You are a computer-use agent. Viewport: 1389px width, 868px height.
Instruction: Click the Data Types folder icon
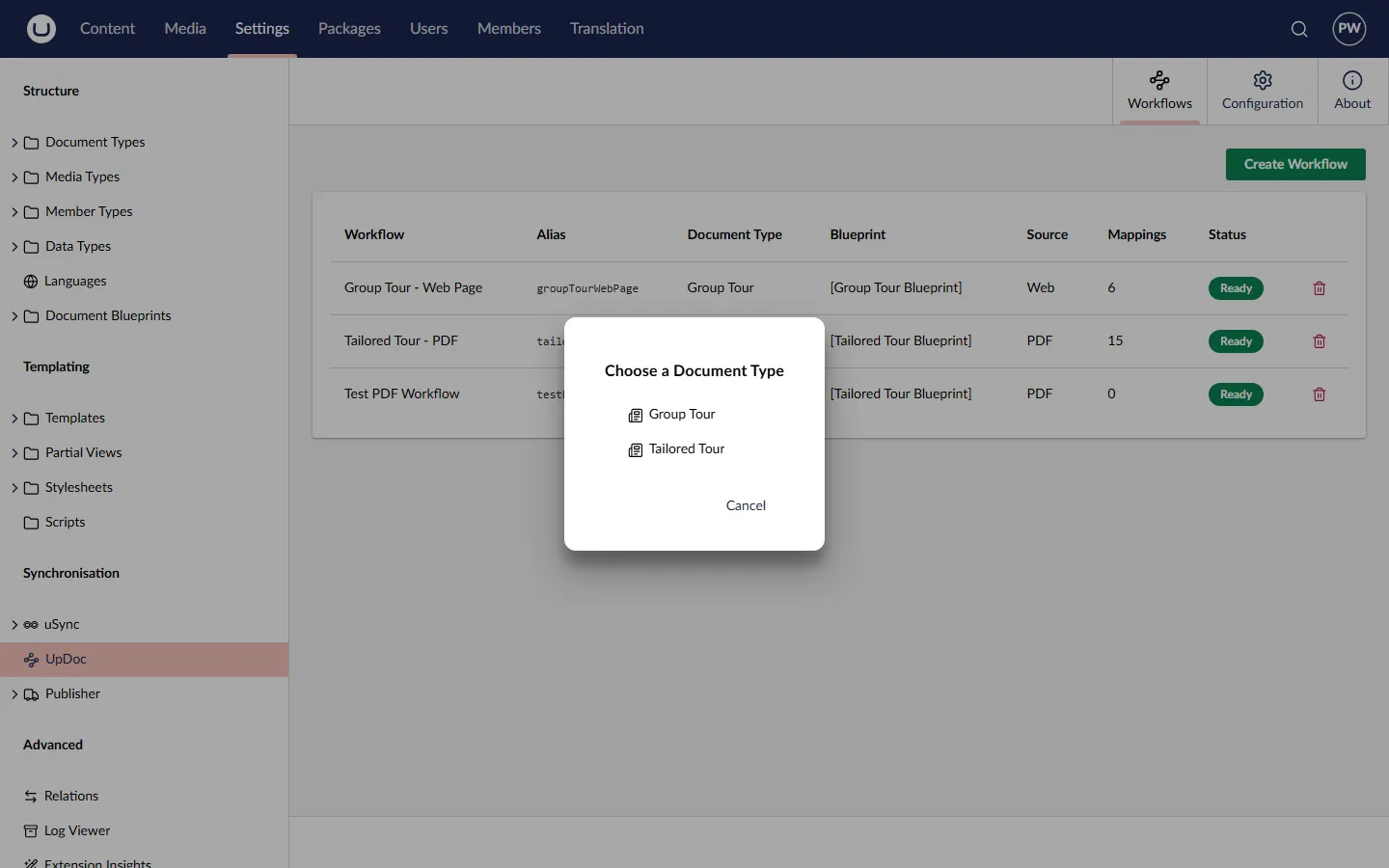(32, 247)
